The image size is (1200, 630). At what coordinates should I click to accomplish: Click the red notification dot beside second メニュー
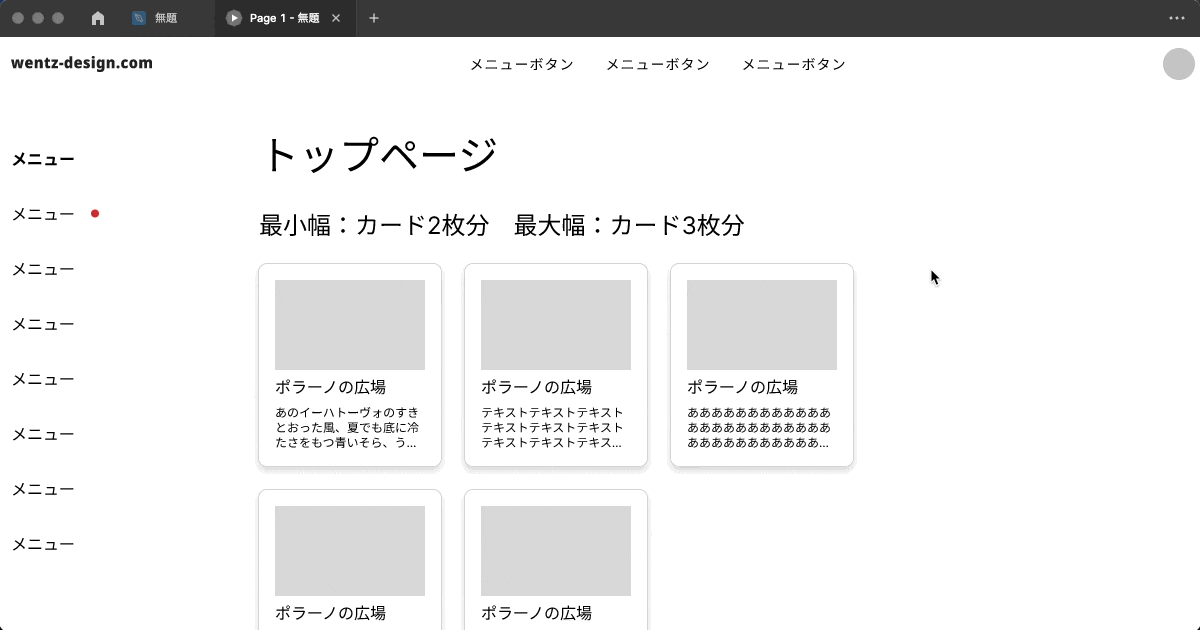[96, 212]
